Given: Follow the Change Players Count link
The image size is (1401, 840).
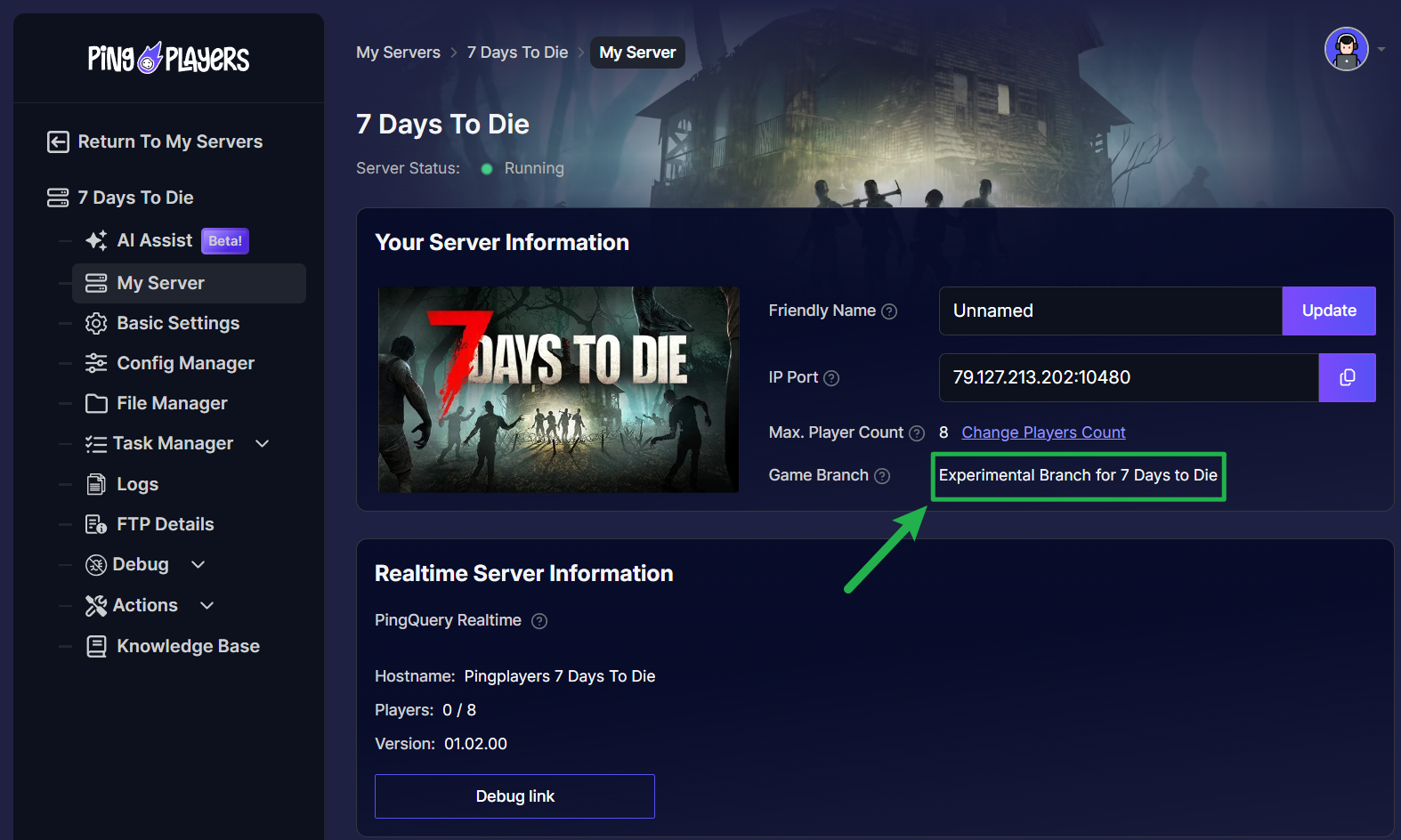Looking at the screenshot, I should click(1043, 432).
